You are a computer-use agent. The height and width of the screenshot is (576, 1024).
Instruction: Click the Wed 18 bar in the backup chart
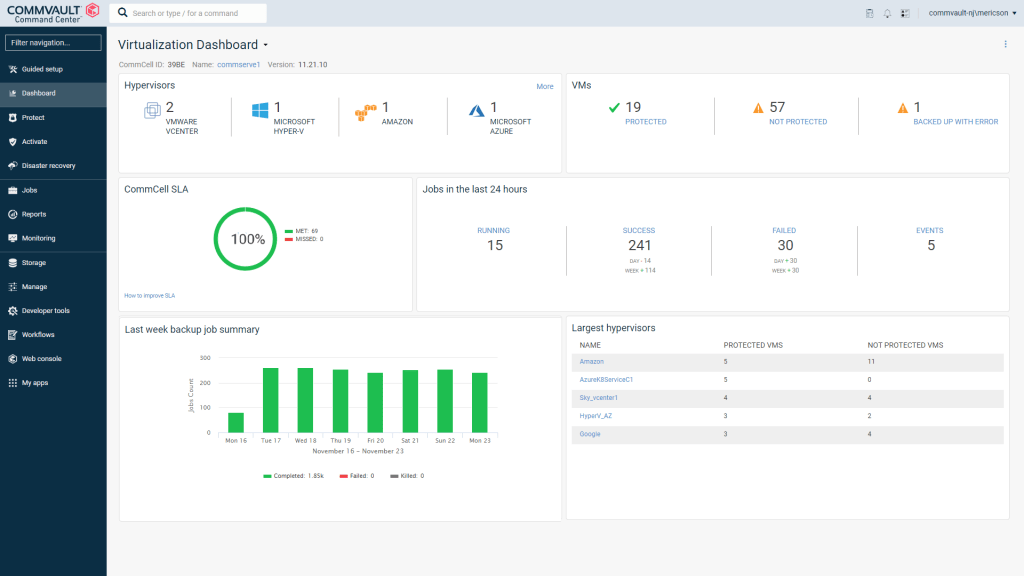(305, 400)
